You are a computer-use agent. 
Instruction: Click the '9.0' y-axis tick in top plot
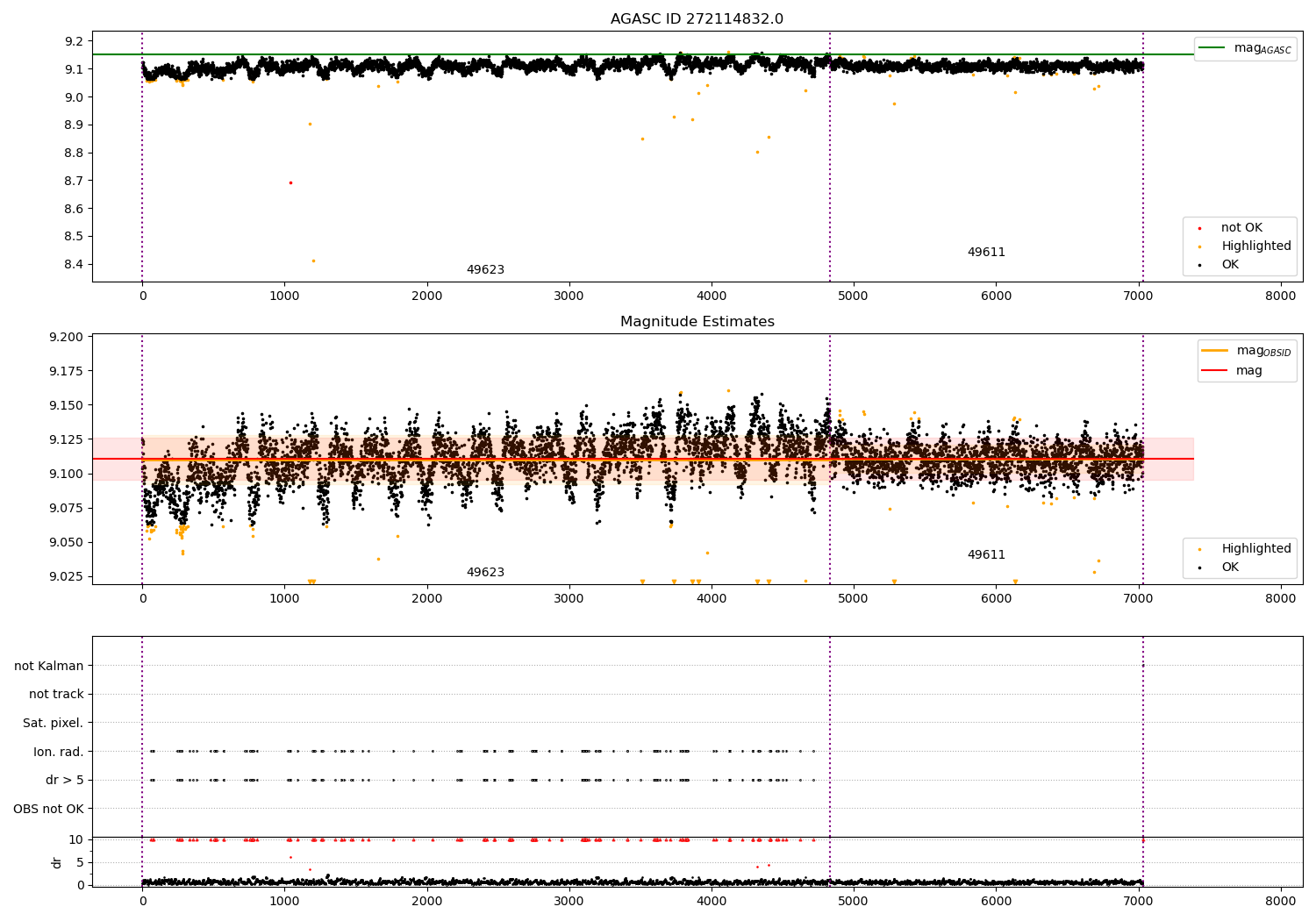tap(75, 97)
